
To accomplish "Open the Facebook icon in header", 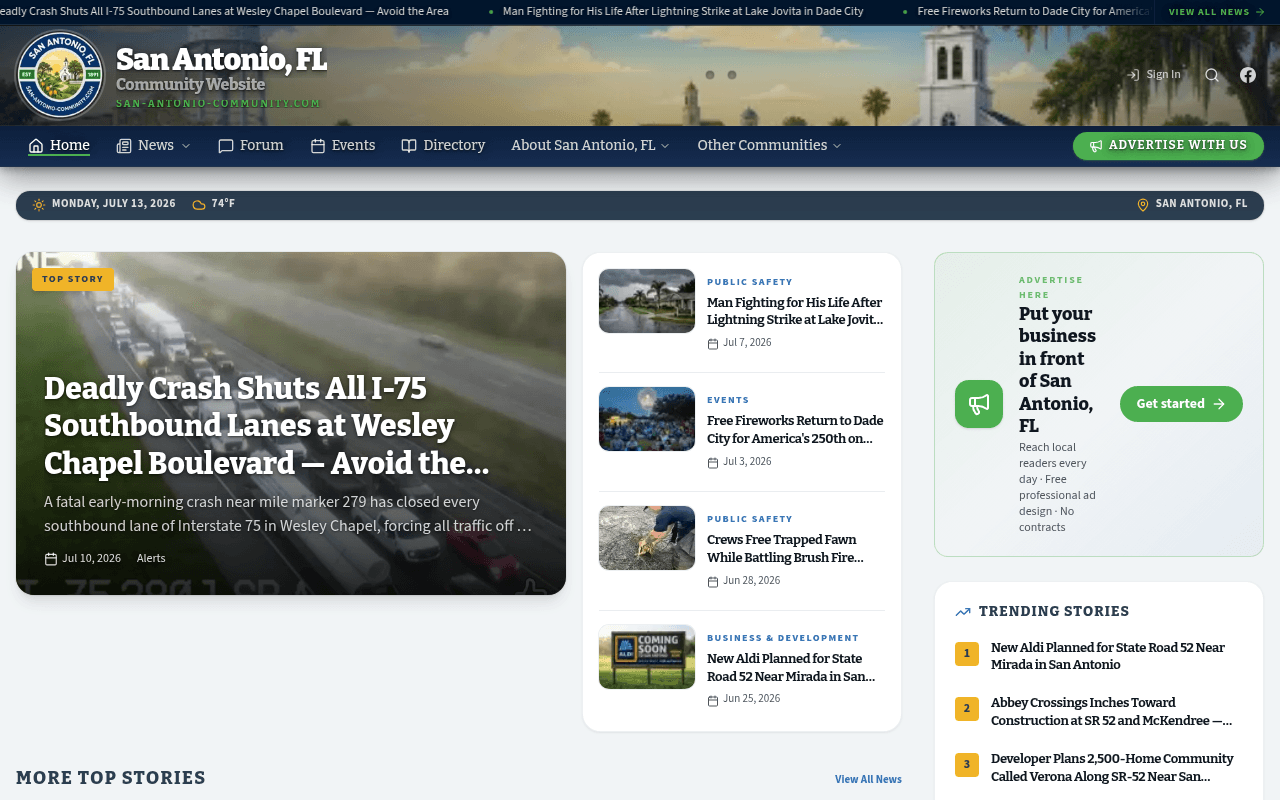I will click(x=1248, y=75).
